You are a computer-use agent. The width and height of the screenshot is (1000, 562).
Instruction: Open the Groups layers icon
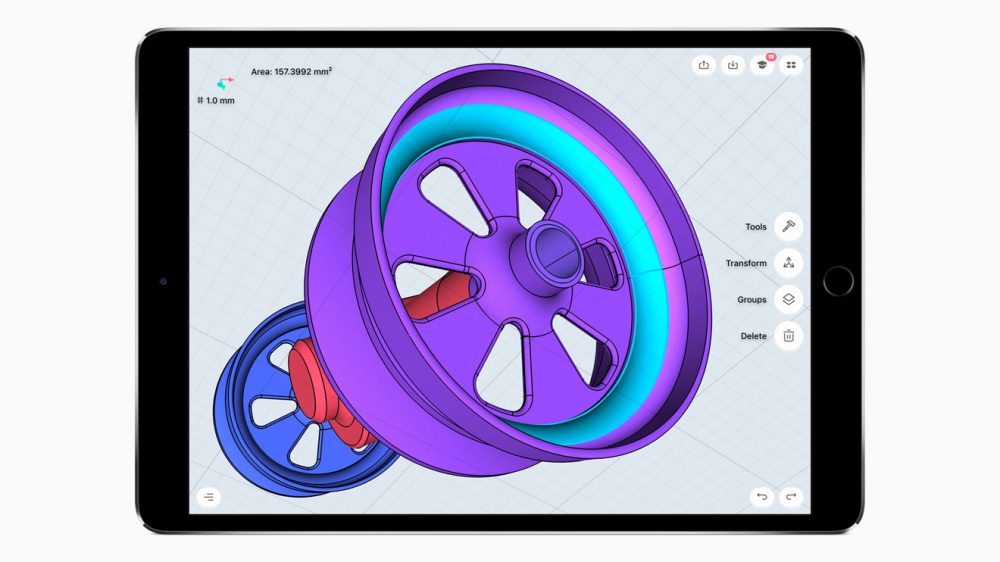(788, 299)
